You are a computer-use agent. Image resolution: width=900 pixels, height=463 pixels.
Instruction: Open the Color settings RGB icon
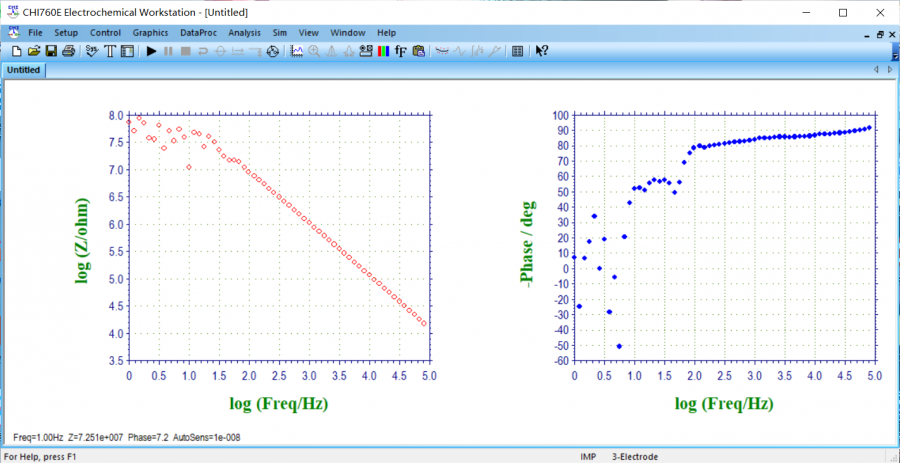[x=382, y=51]
